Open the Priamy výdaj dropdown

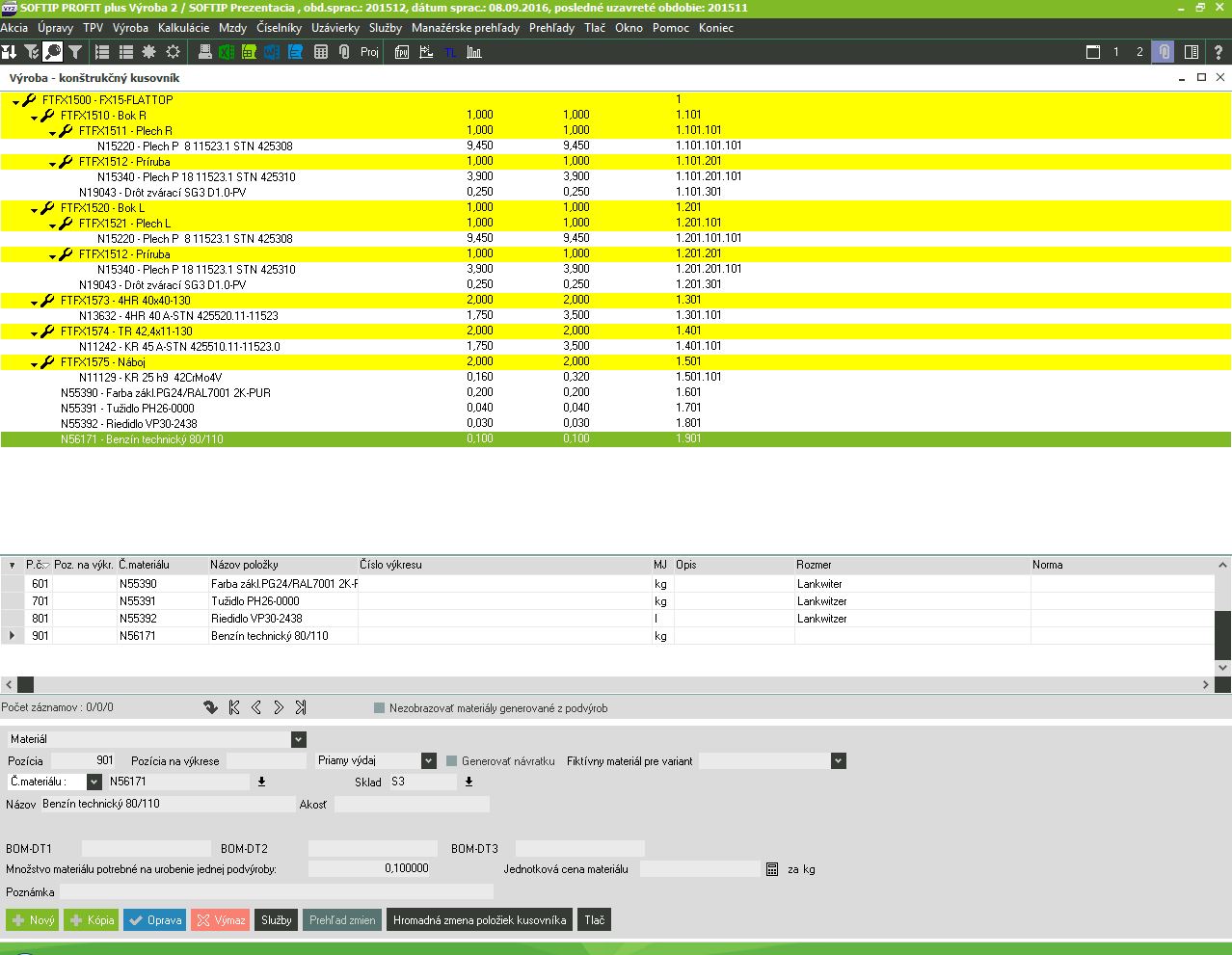(x=429, y=761)
